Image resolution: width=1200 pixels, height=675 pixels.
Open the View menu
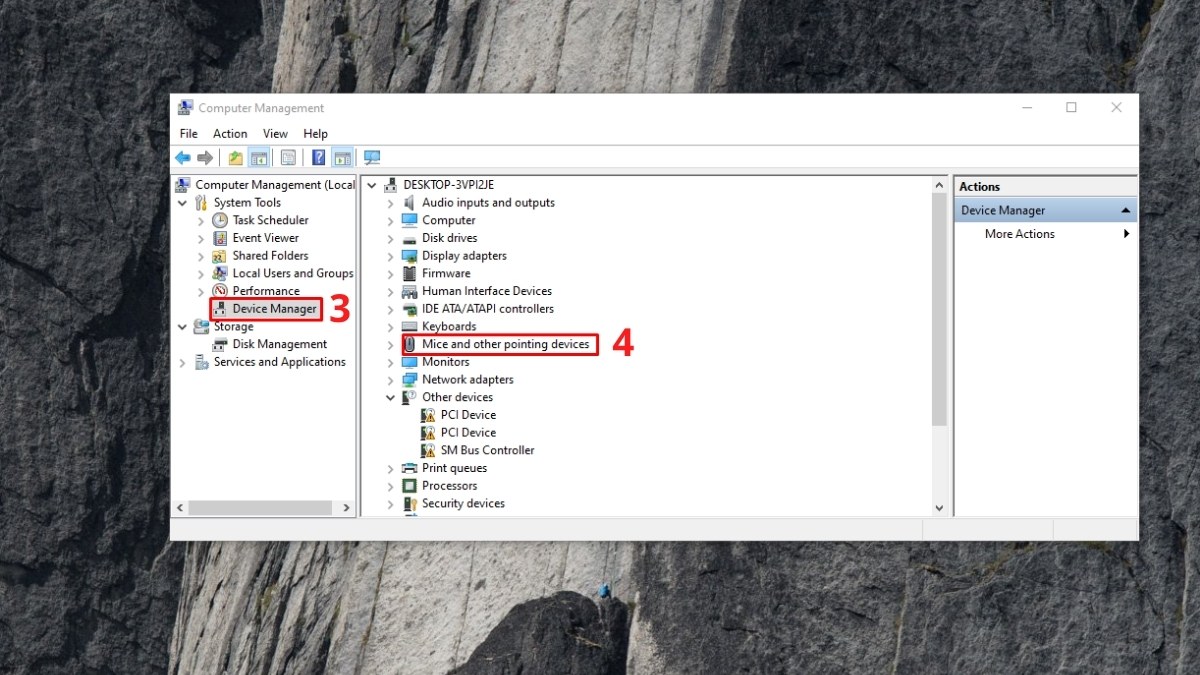[275, 134]
